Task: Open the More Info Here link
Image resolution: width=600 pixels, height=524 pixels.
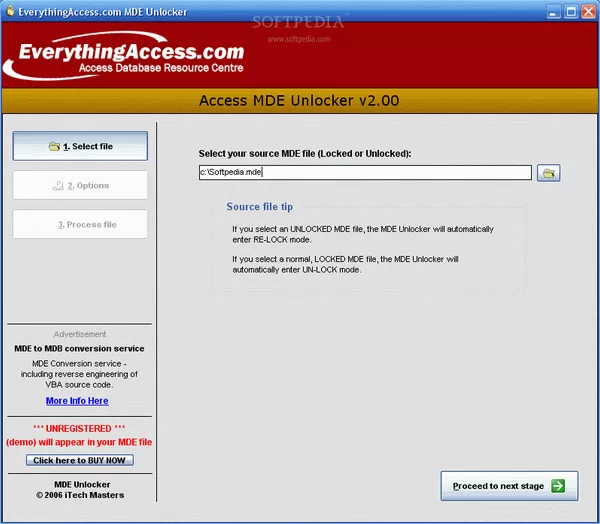Action: point(77,401)
